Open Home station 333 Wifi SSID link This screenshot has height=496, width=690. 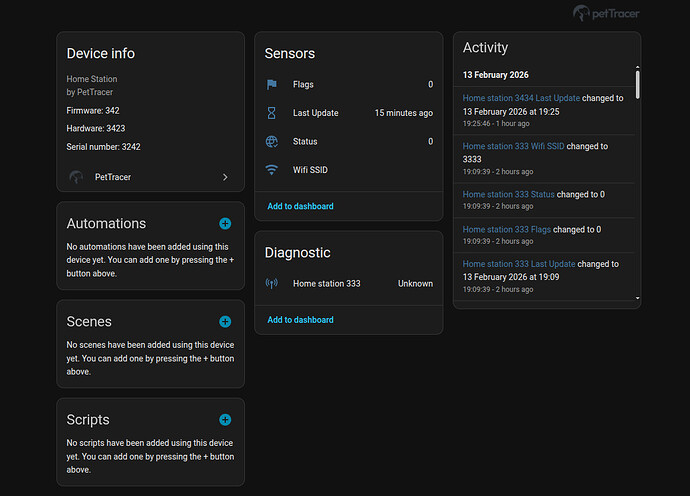tap(515, 146)
